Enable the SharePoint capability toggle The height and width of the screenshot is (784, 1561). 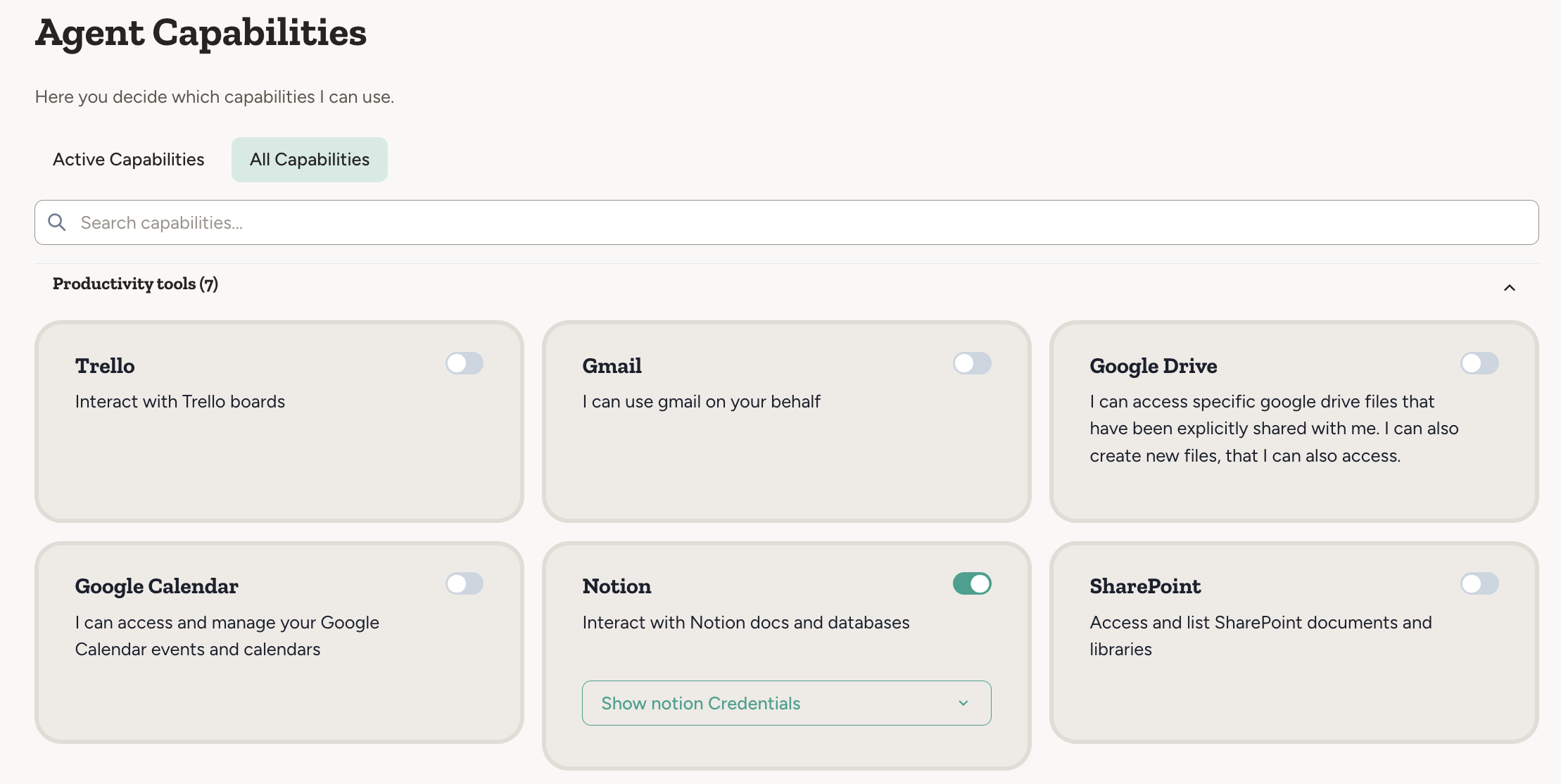tap(1479, 583)
